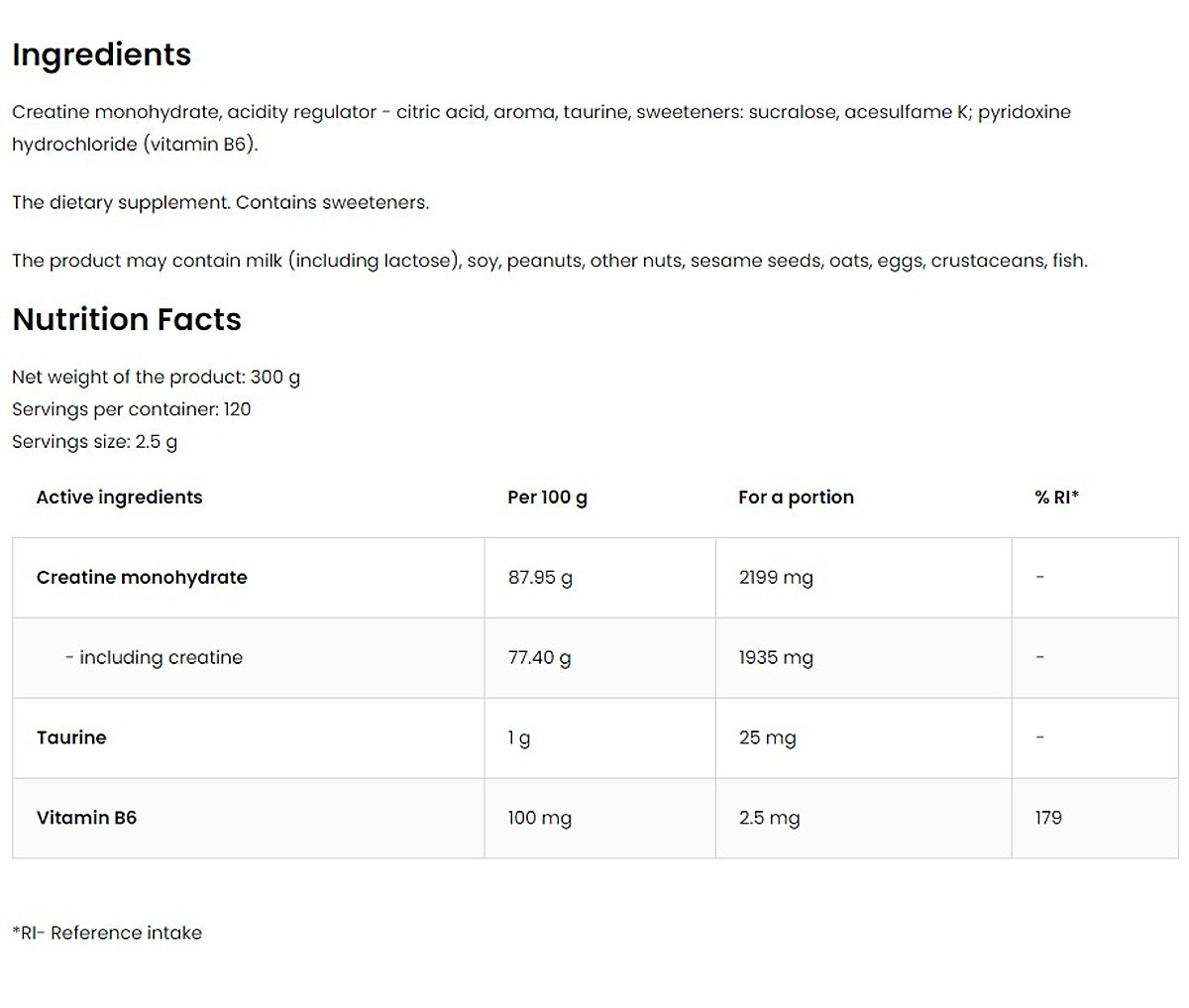Click the 179 percent RI value
Viewport: 1189px width, 1008px height.
1048,818
